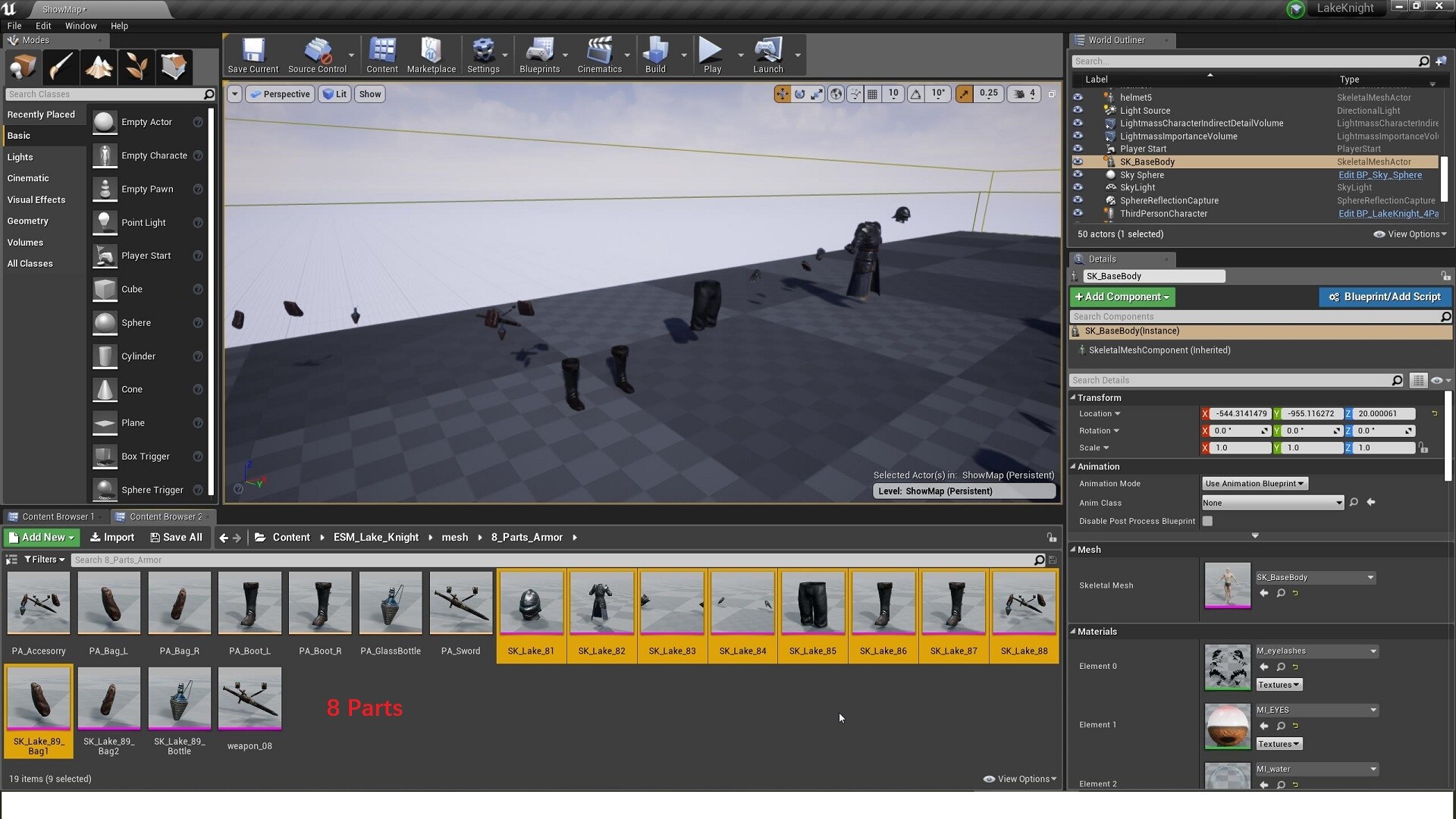Enable the Disable Post Process Blueprint checkbox
Screen dimensions: 1456x819
pos(1207,521)
